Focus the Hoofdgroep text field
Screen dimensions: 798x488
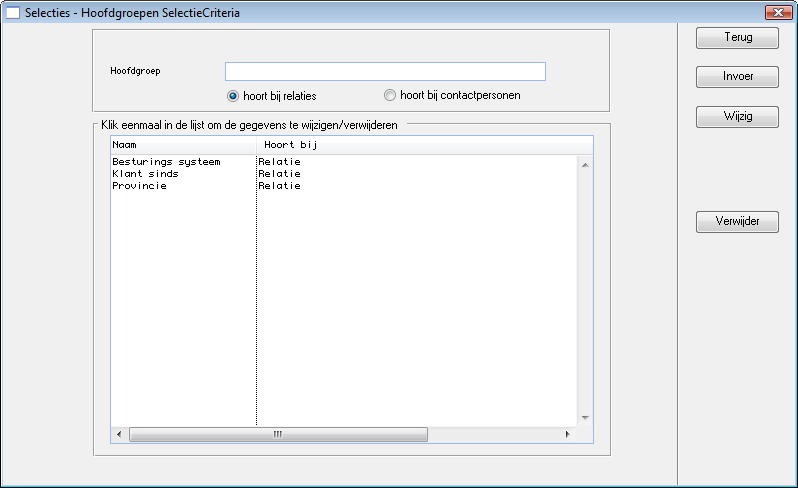click(x=385, y=71)
